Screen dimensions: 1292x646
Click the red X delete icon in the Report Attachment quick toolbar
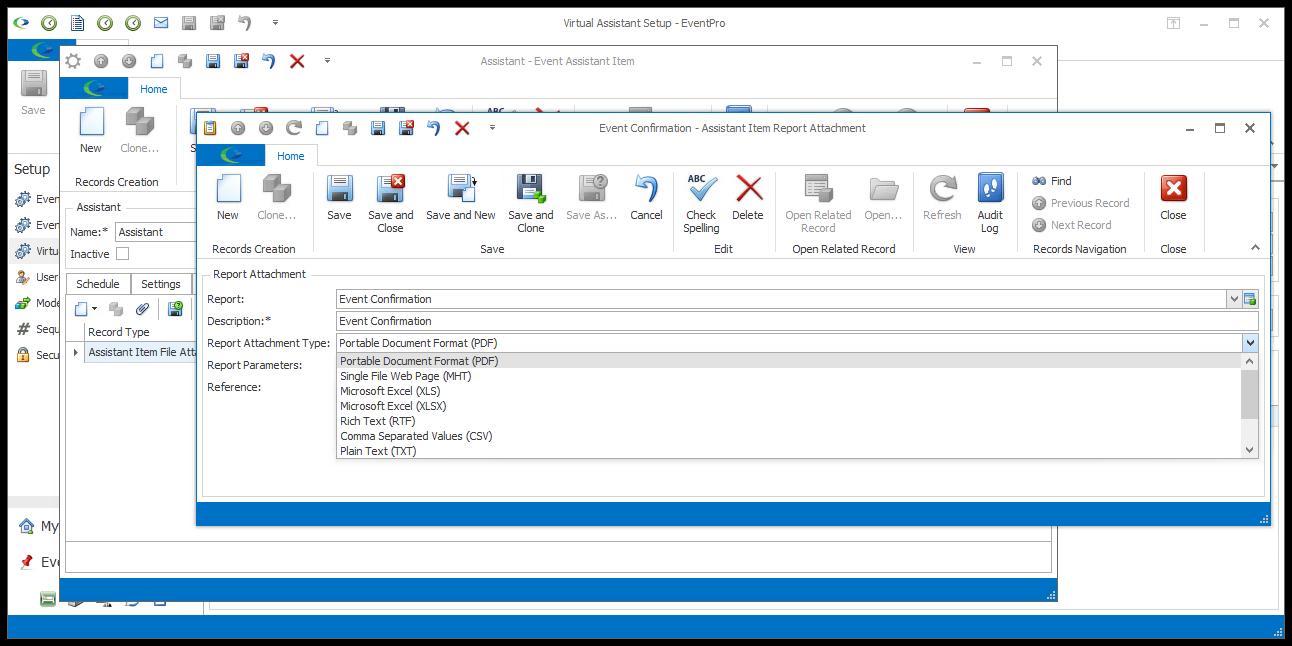[x=462, y=128]
